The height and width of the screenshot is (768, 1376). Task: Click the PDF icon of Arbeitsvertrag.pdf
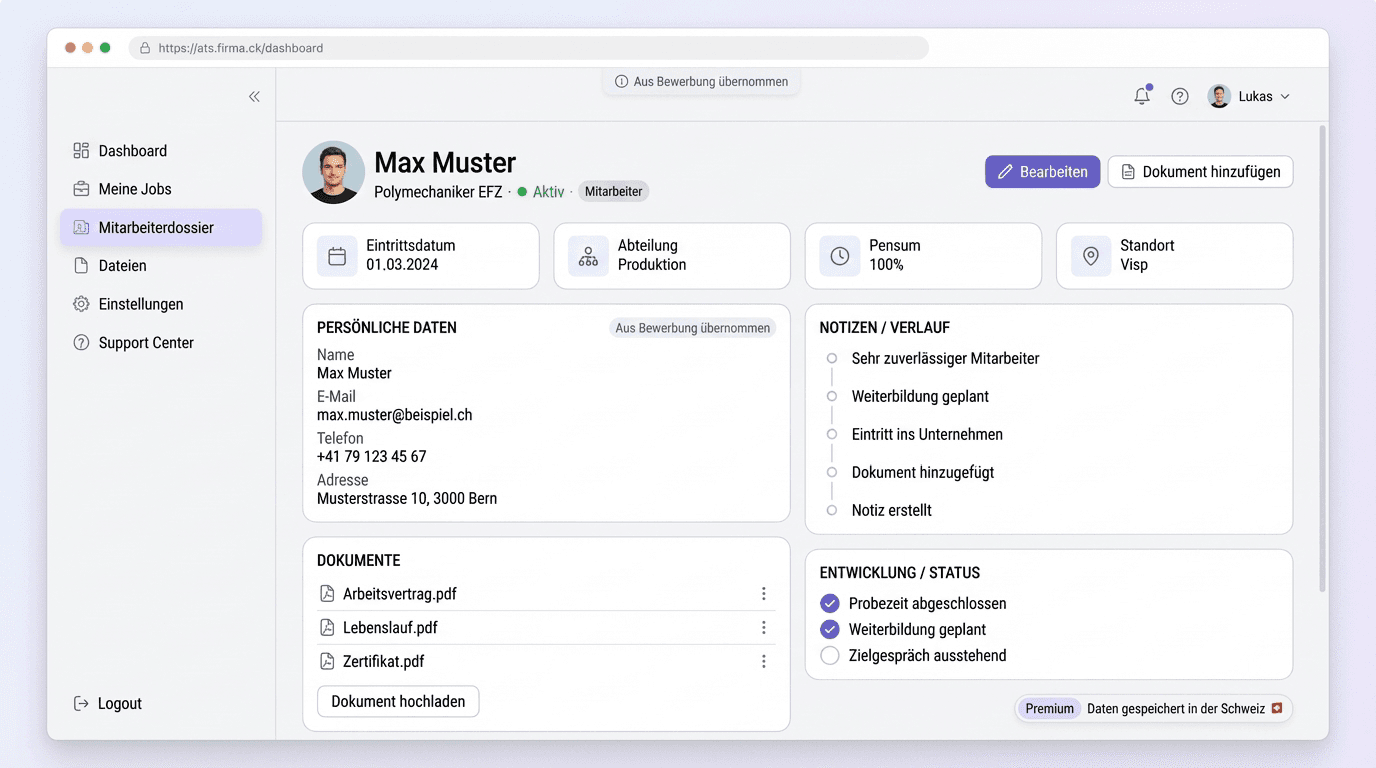327,594
